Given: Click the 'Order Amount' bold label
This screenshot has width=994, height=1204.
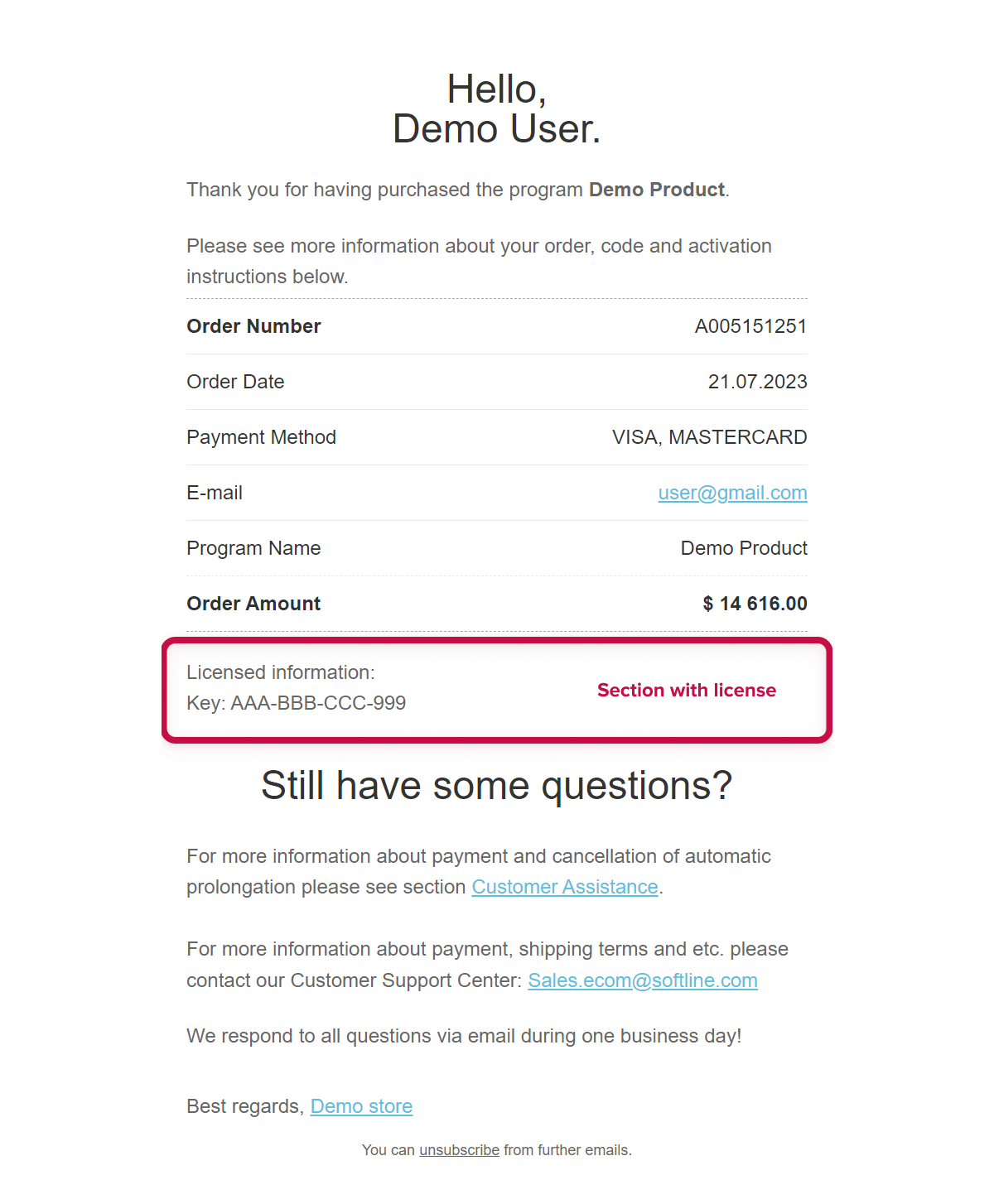Looking at the screenshot, I should coord(253,604).
